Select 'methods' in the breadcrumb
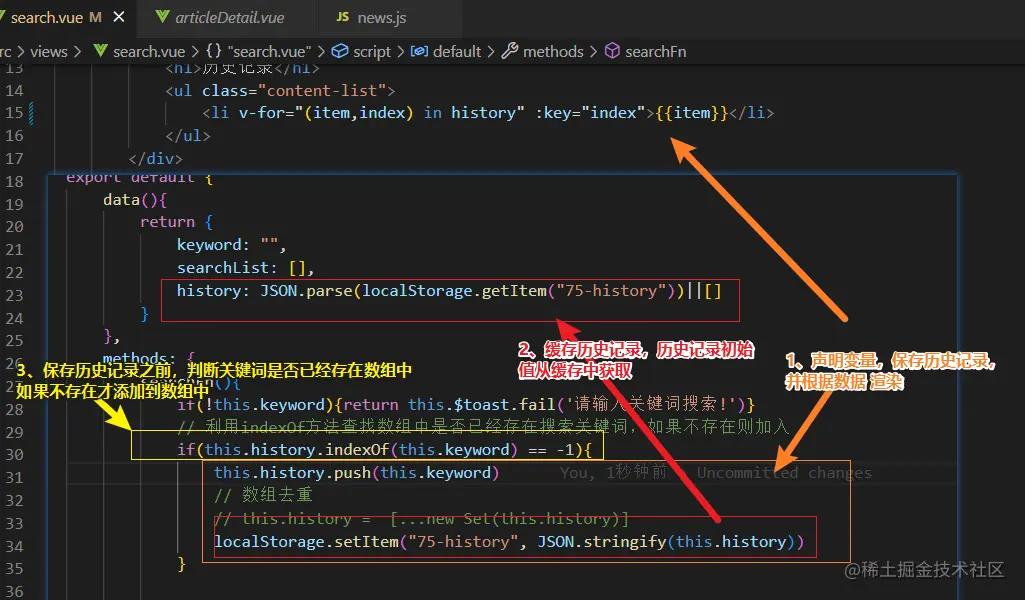This screenshot has width=1025, height=600. [x=553, y=52]
